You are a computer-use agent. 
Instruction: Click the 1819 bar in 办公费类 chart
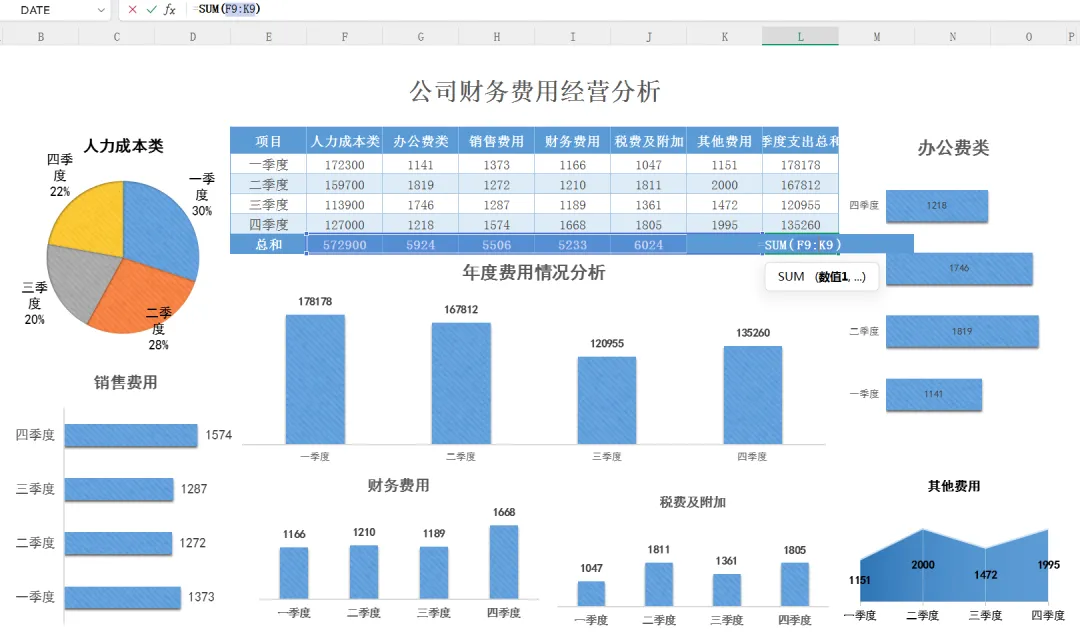click(x=962, y=331)
